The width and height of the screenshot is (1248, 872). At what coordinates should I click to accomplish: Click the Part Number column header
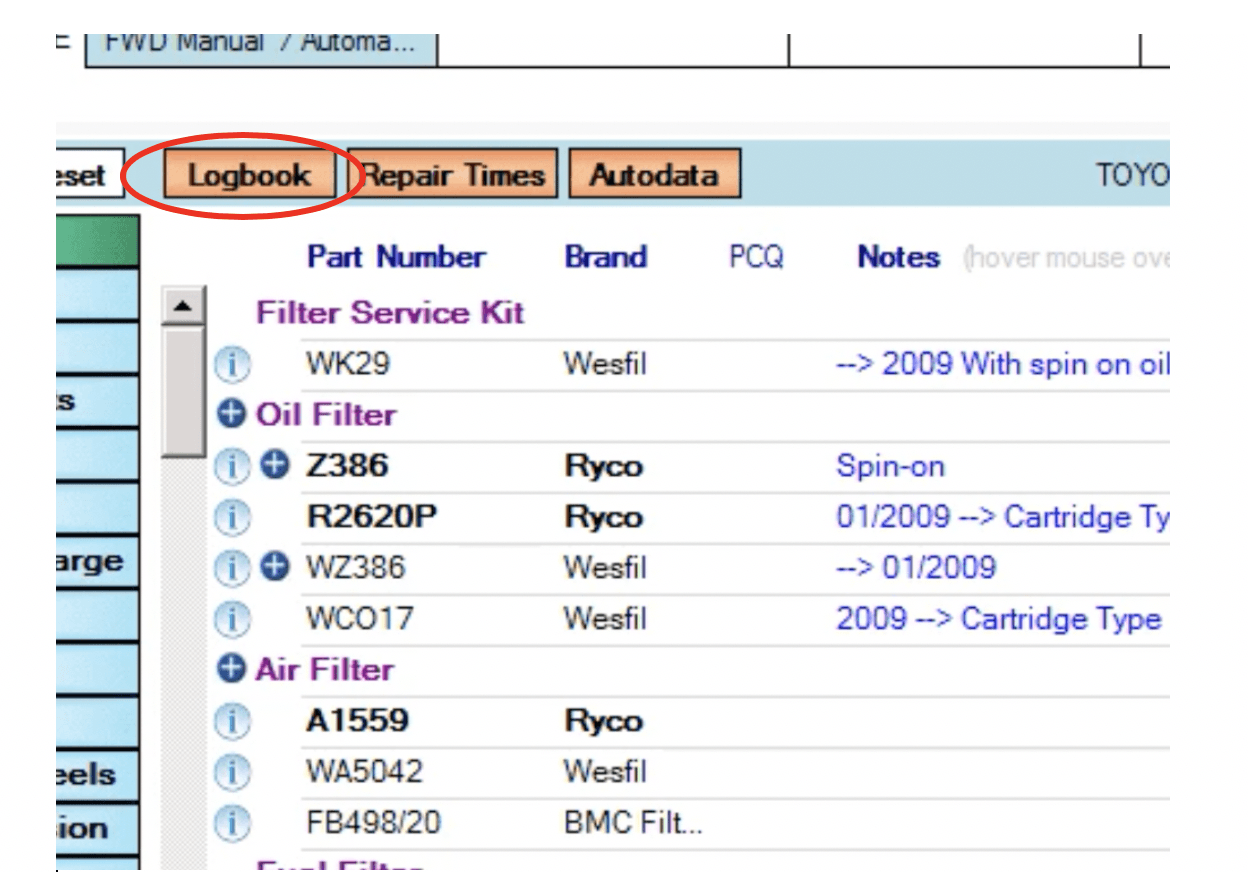pos(396,257)
